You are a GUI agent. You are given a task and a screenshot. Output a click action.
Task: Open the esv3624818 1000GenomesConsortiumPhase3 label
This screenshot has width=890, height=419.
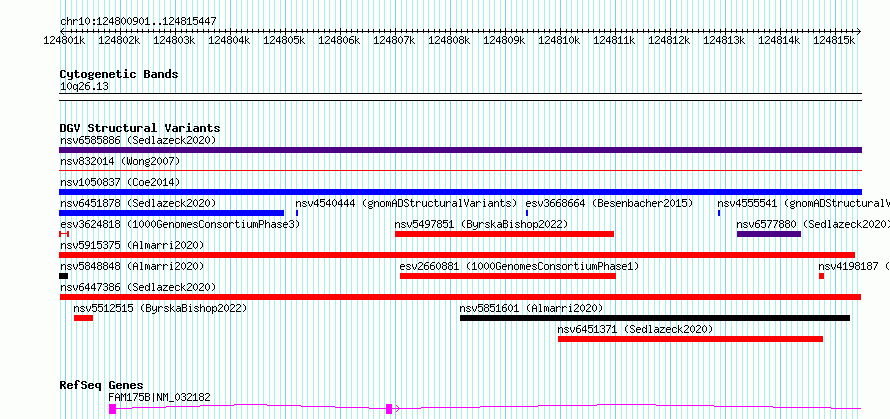pyautogui.click(x=180, y=224)
